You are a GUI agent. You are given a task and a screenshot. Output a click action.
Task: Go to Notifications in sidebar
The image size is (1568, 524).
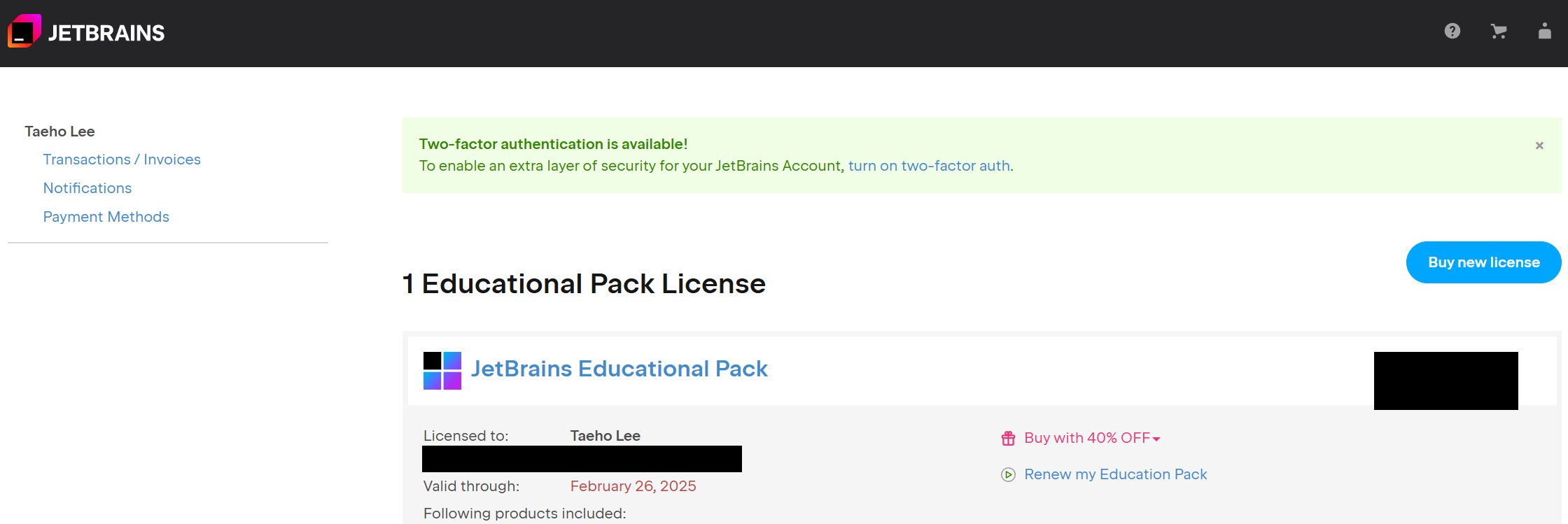click(87, 188)
